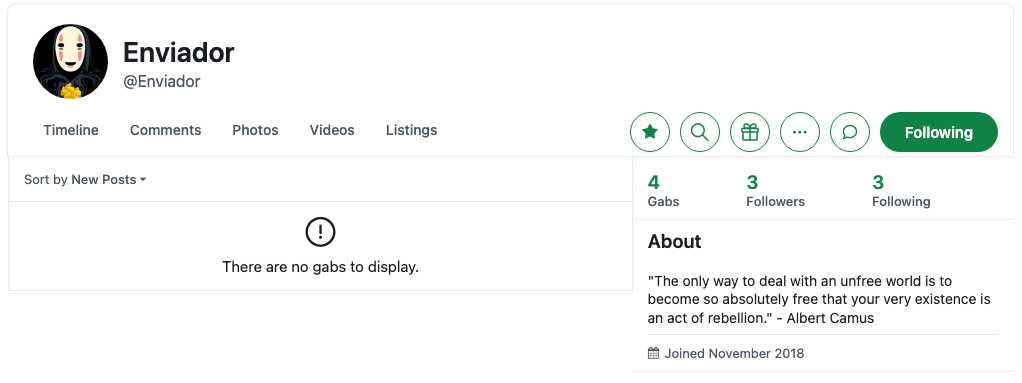Click the star favorite icon button
Screen dimensions: 1022x383
click(650, 132)
